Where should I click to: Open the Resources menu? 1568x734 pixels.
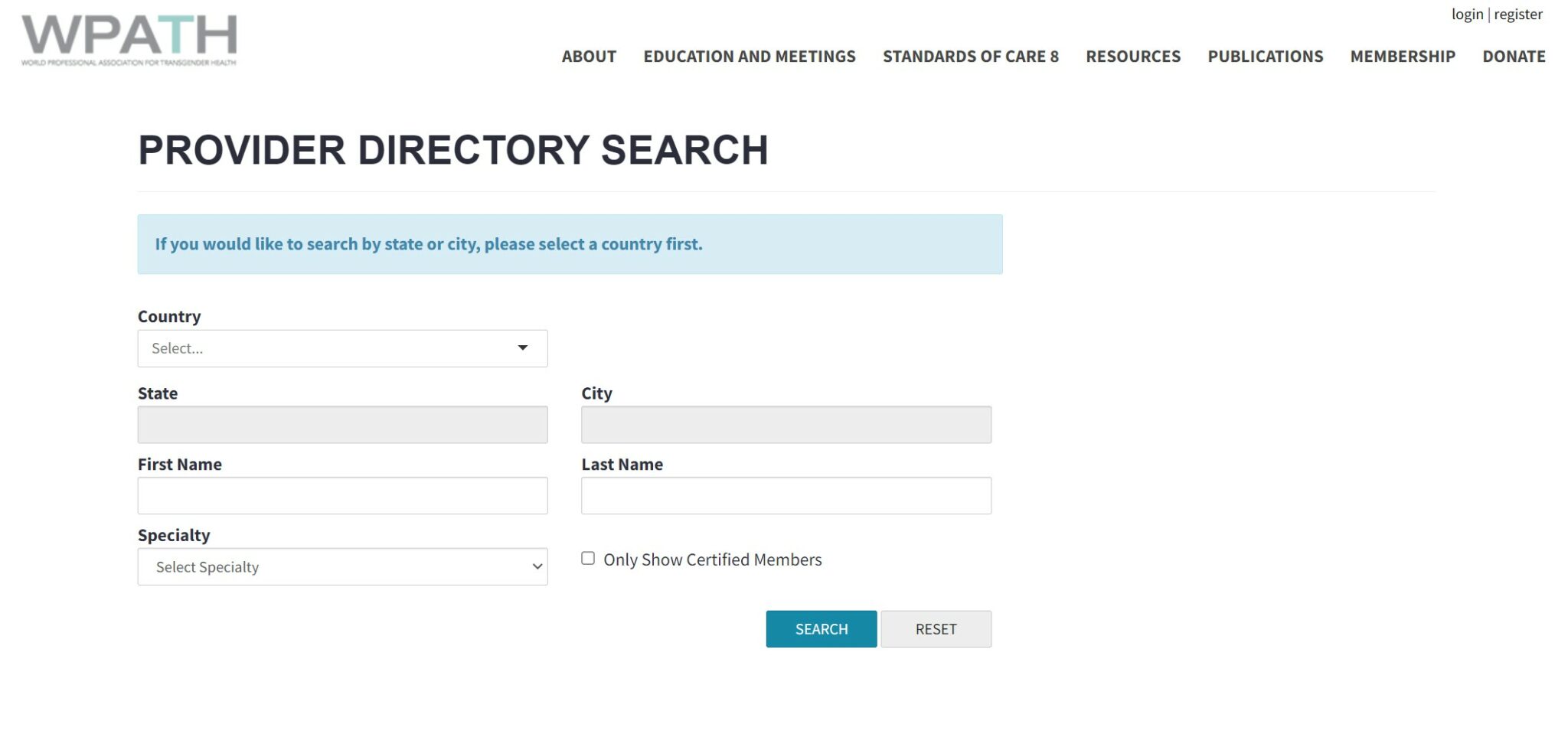pyautogui.click(x=1133, y=57)
